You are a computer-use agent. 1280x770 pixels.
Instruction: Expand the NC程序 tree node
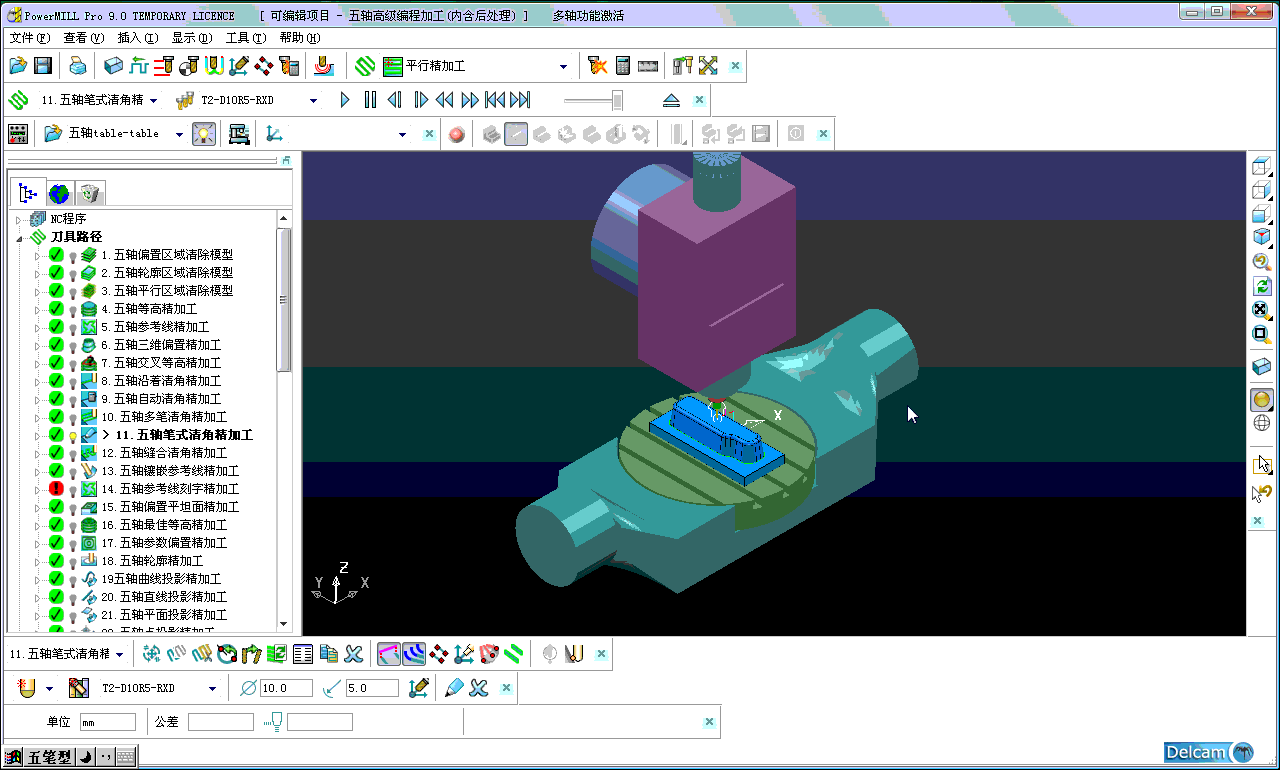[x=18, y=219]
